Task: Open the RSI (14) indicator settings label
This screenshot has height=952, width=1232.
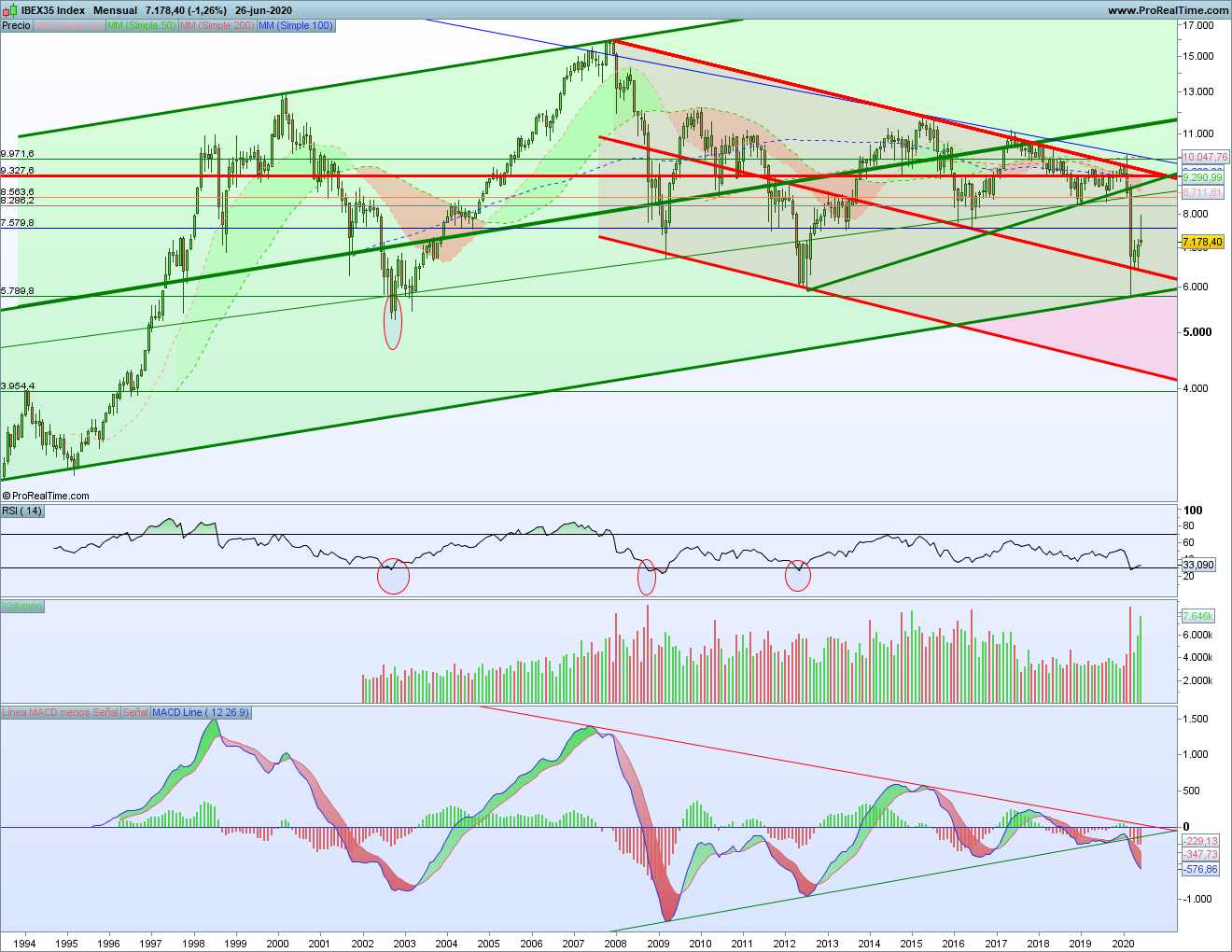Action: coord(22,511)
